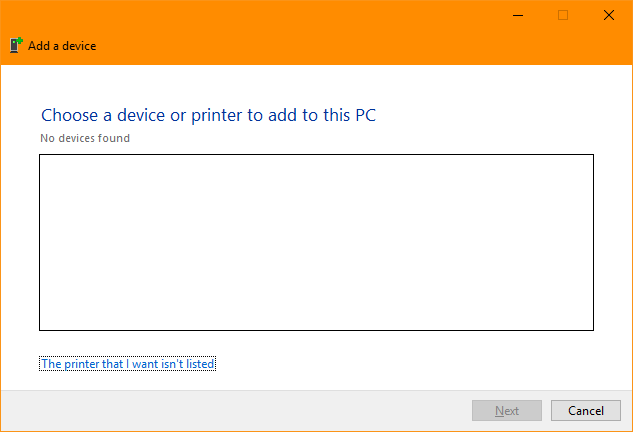Click the "Choose a device or printer" heading
This screenshot has height=432, width=633.
(208, 115)
